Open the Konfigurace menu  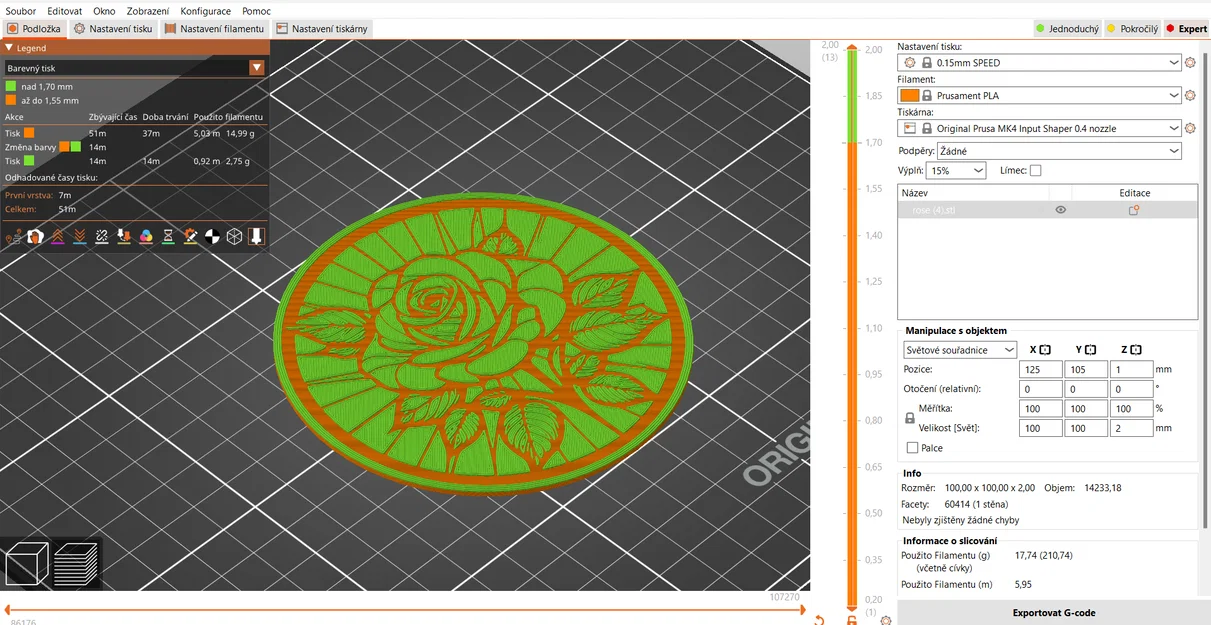click(x=205, y=10)
